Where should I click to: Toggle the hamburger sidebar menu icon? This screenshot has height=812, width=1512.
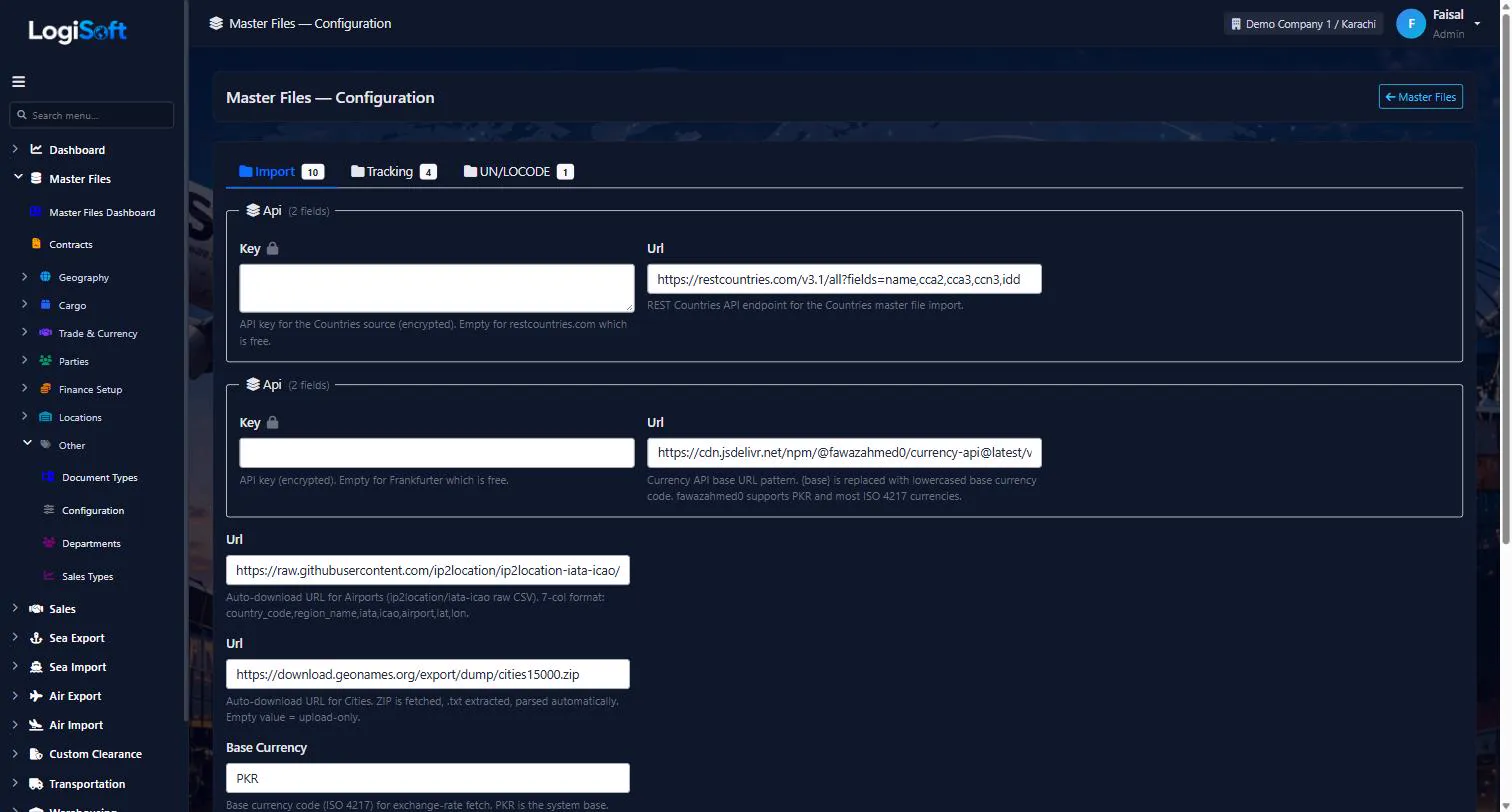point(18,82)
